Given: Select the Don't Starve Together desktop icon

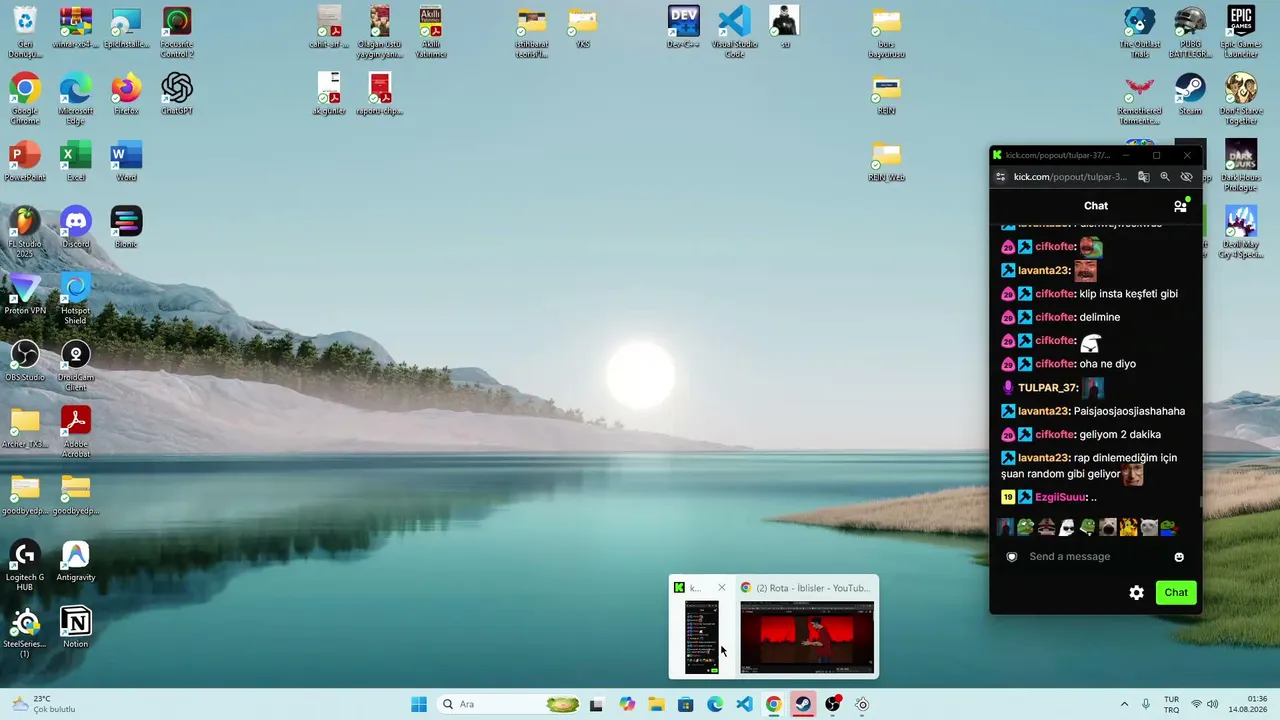Looking at the screenshot, I should 1241,98.
